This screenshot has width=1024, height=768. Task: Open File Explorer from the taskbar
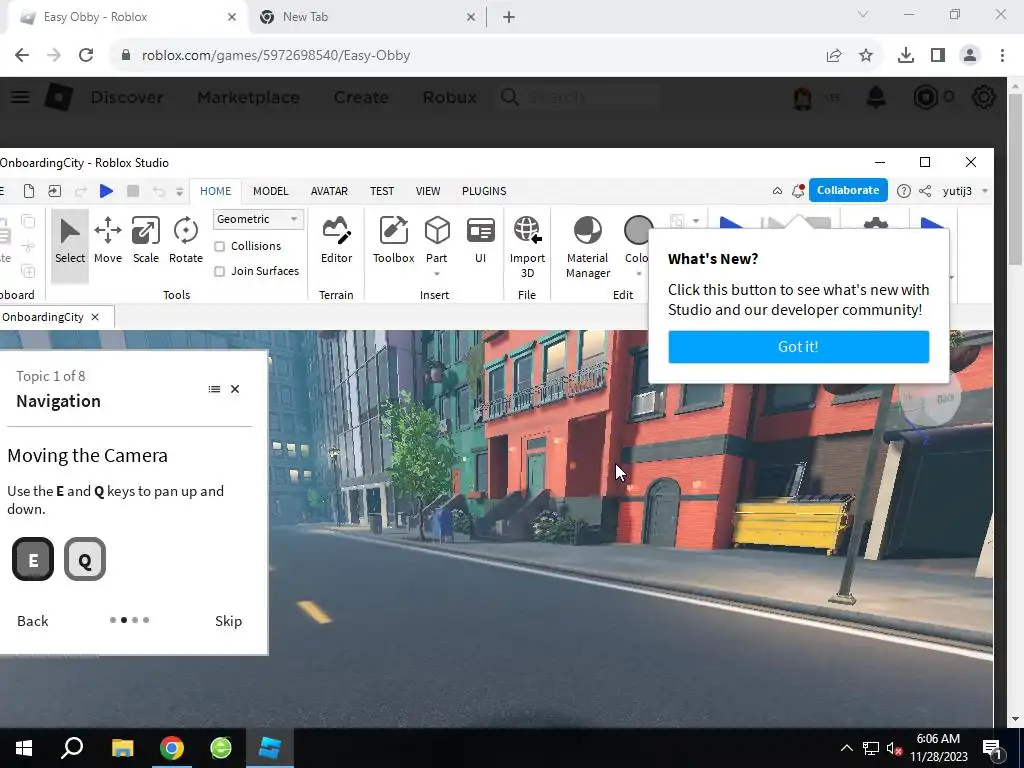[x=122, y=748]
